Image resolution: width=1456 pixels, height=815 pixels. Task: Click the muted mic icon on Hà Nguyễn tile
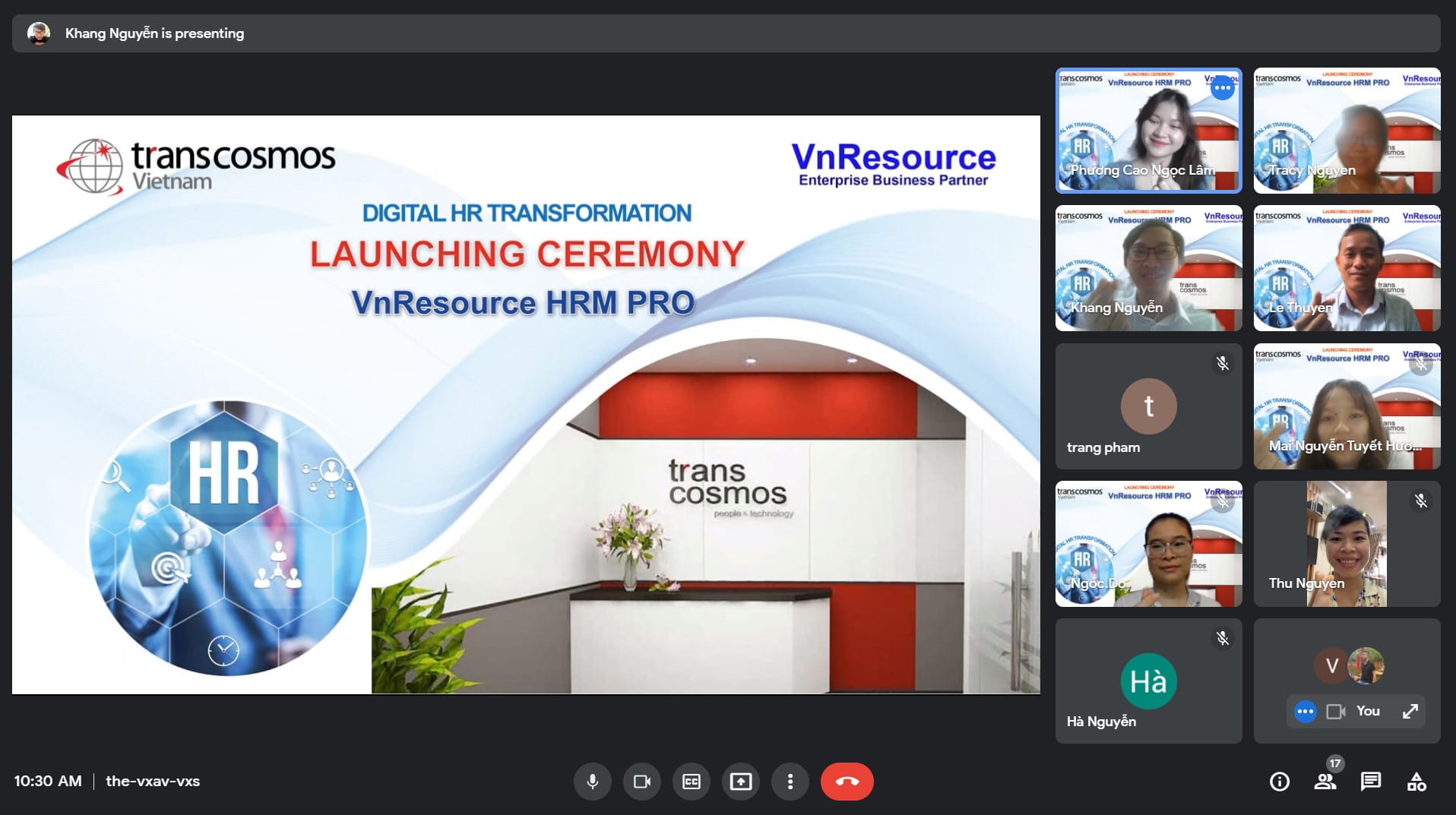point(1222,639)
